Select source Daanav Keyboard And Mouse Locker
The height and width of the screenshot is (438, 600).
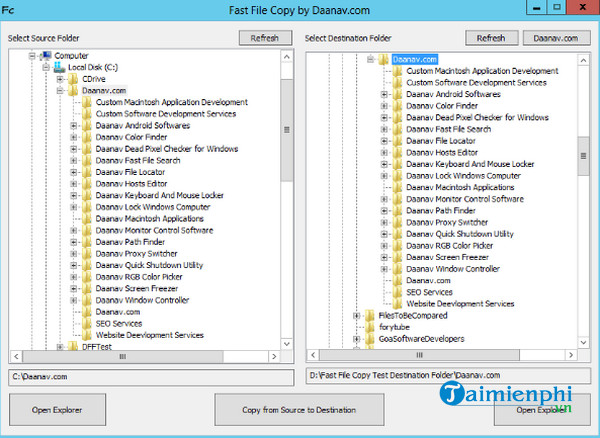160,195
